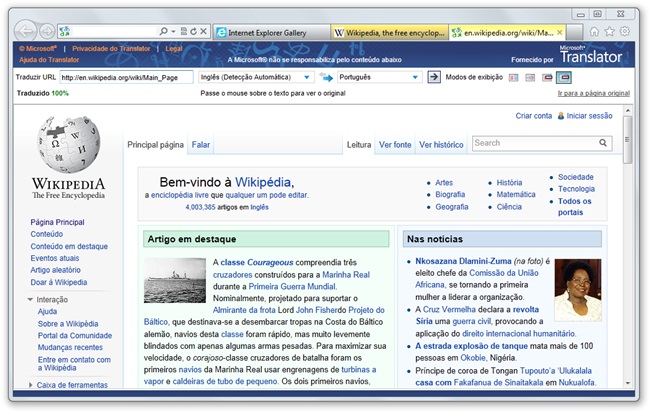Screen dimensions: 650x413
Task: Click the search magnifier in address bar
Action: (163, 31)
